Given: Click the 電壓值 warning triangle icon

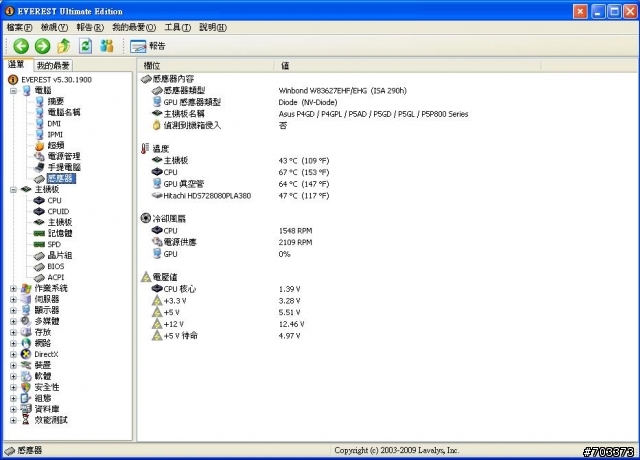Looking at the screenshot, I should (x=146, y=277).
